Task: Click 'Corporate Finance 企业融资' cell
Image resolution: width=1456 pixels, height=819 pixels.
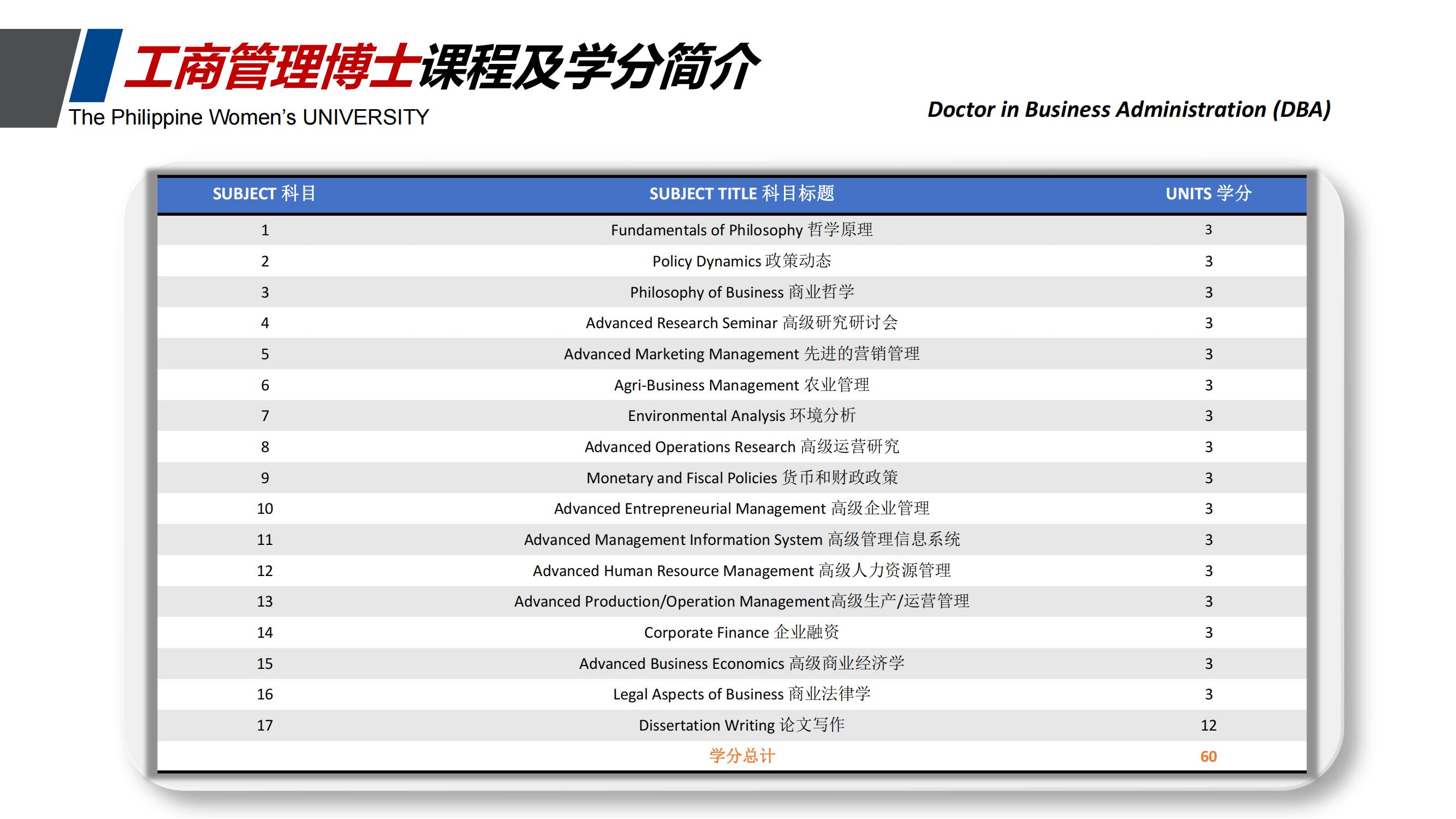Action: [x=741, y=632]
